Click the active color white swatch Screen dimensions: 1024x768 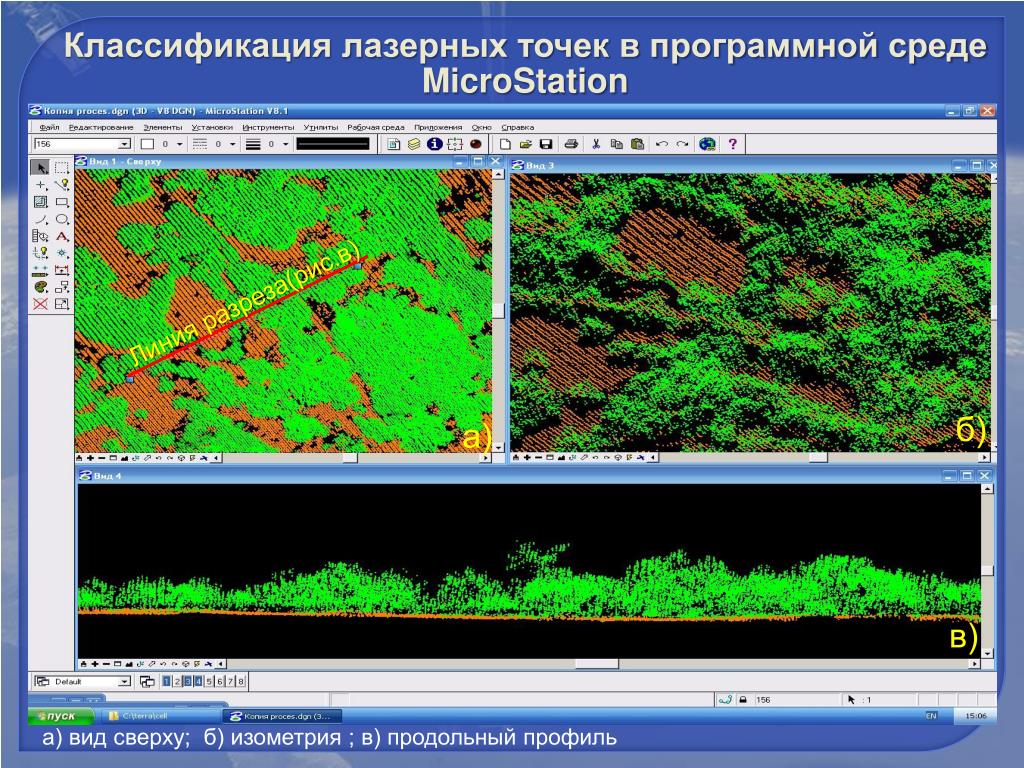tap(148, 144)
